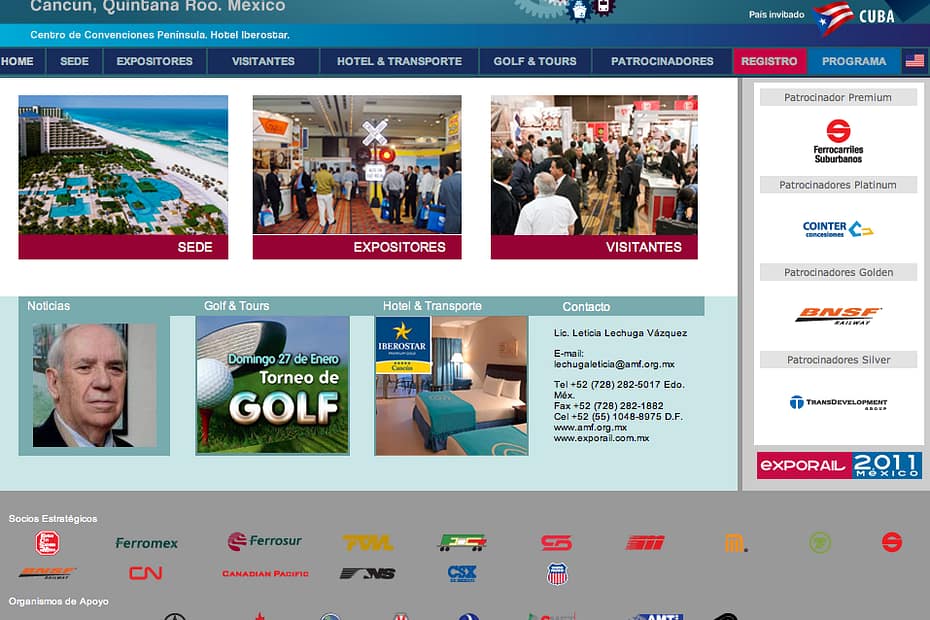This screenshot has width=930, height=620.
Task: Click the Hotel & Transporte section heading
Action: pyautogui.click(x=432, y=306)
